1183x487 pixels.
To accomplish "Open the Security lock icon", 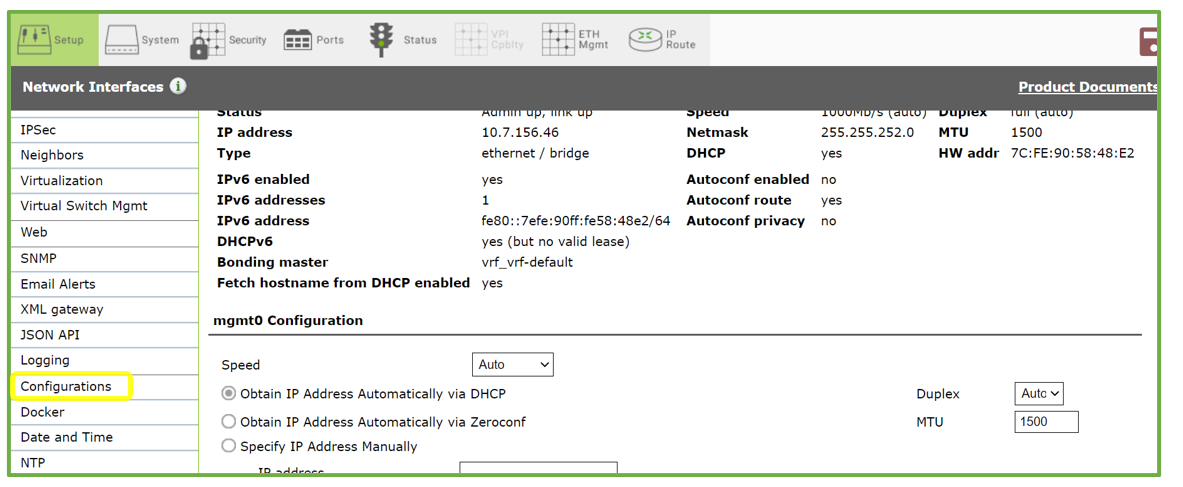I will (208, 40).
